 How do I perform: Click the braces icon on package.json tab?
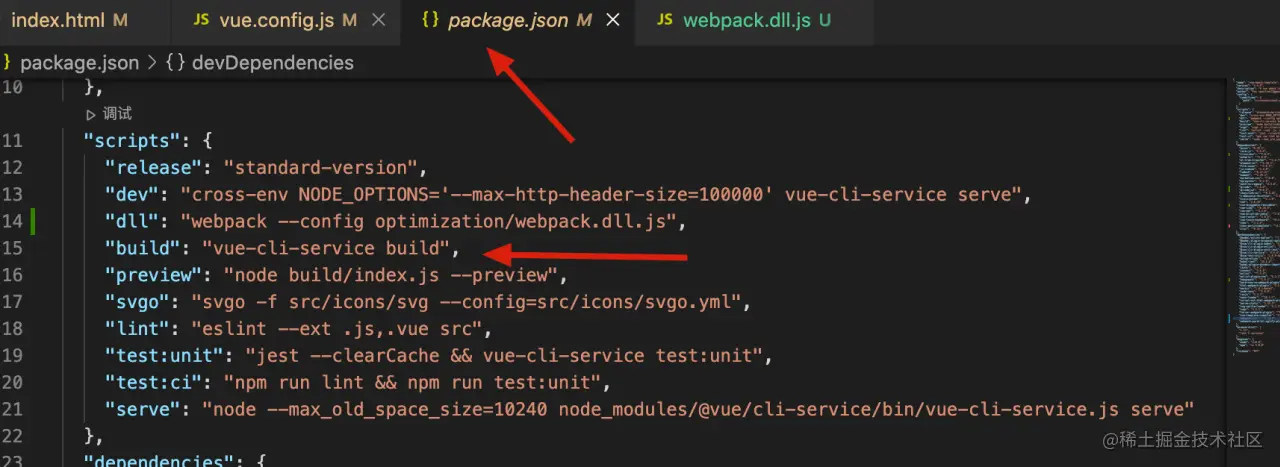tap(430, 20)
